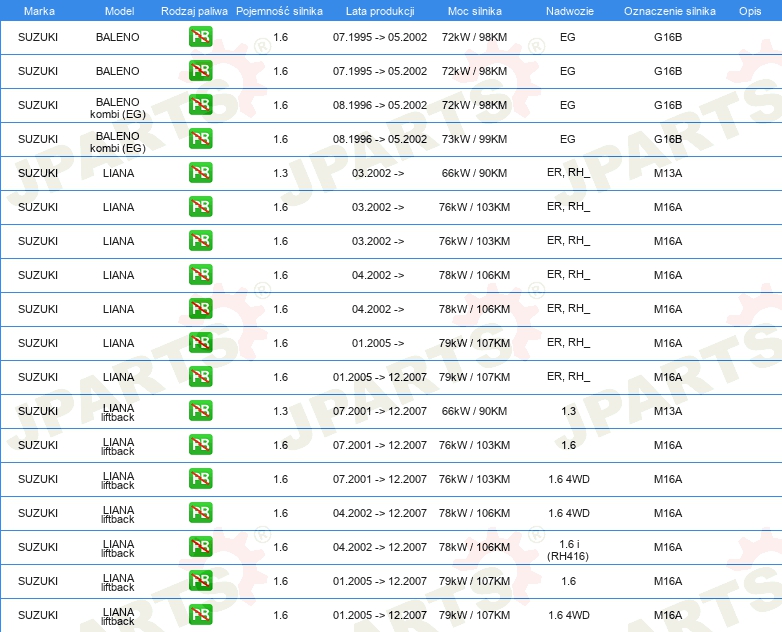782x632 pixels.
Task: Select BALENO kombi (EG) in the 72kW row
Action: 118,108
